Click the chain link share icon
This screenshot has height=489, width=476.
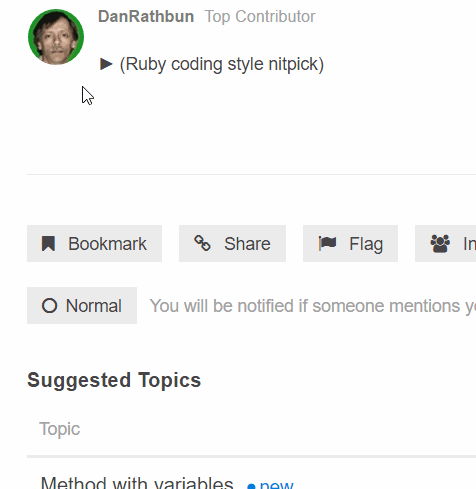click(202, 243)
